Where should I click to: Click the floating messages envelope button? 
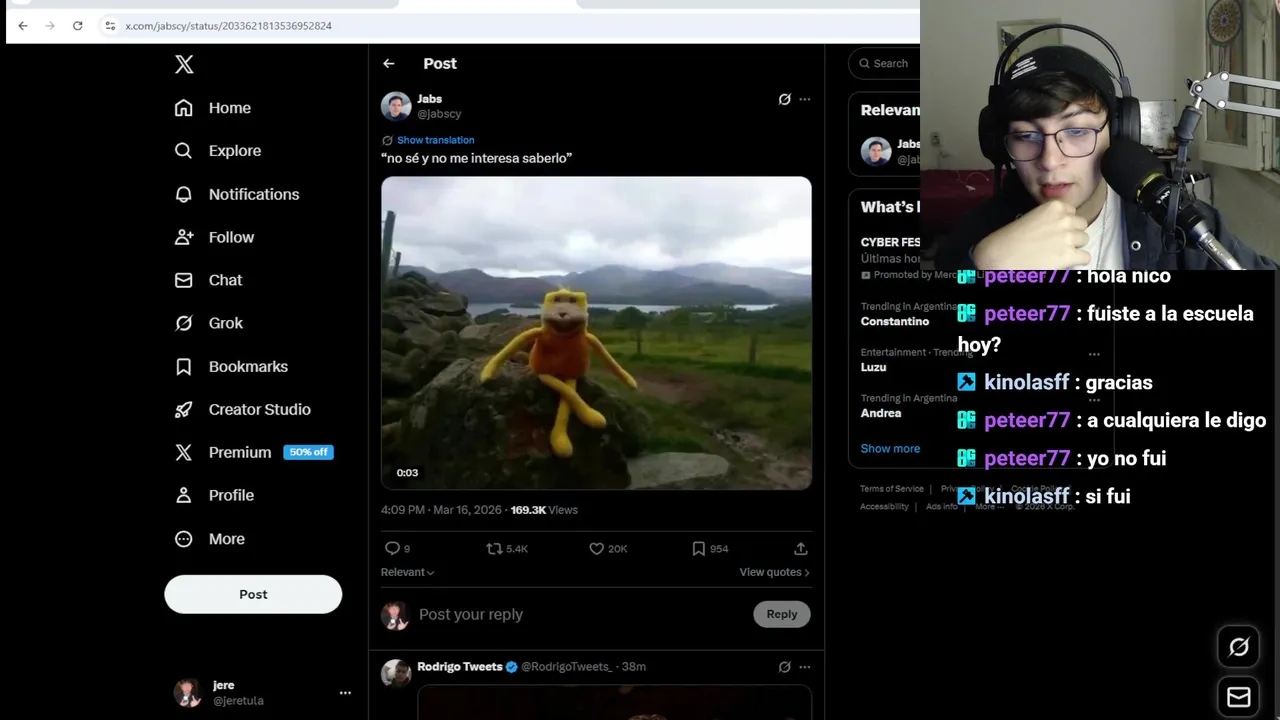1238,697
